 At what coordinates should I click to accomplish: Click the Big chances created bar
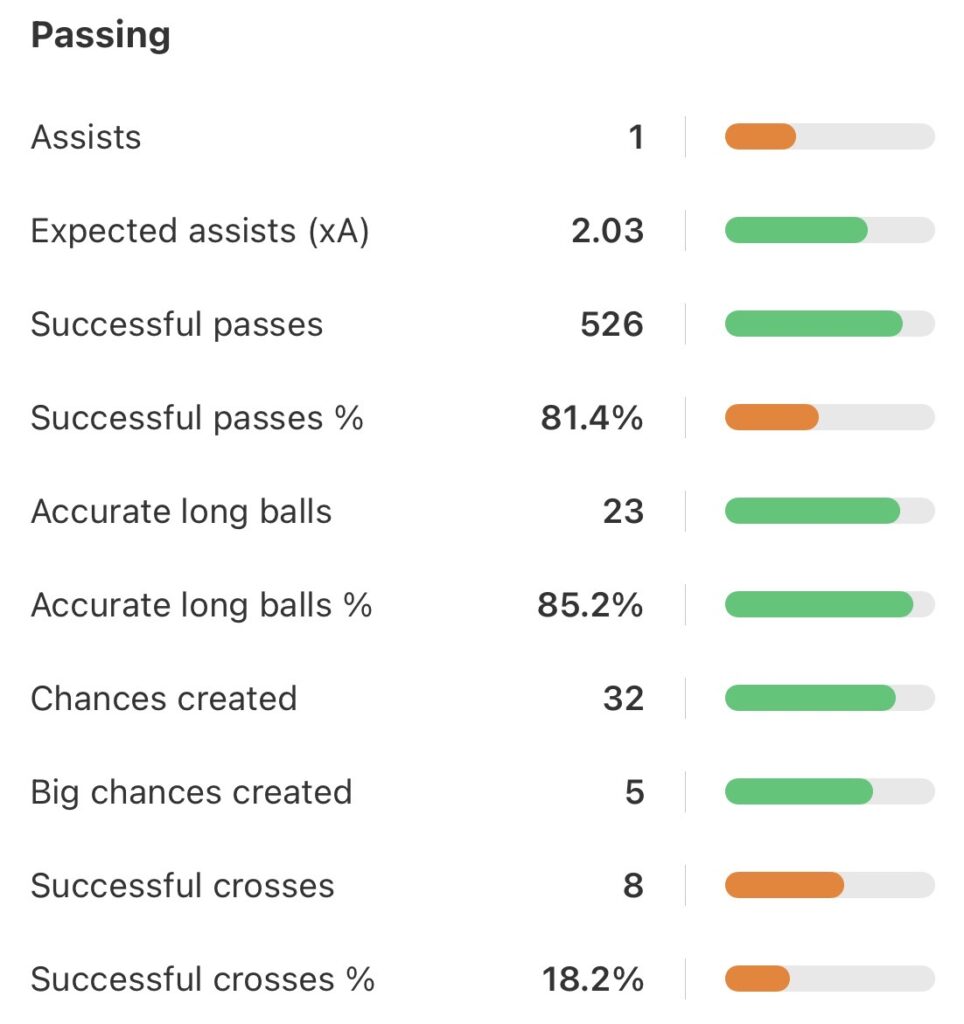point(799,792)
